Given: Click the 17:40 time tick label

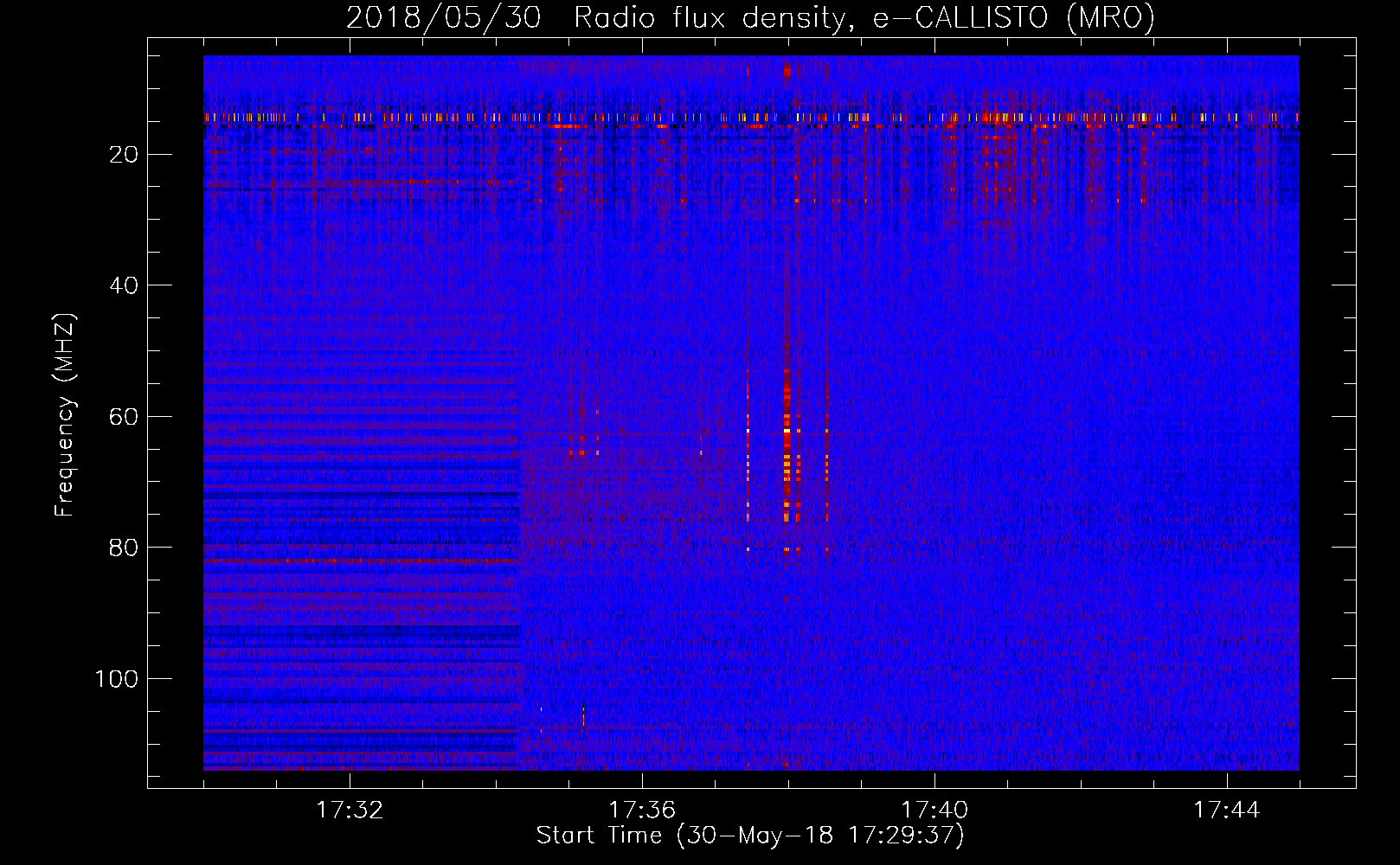Looking at the screenshot, I should 934,811.
